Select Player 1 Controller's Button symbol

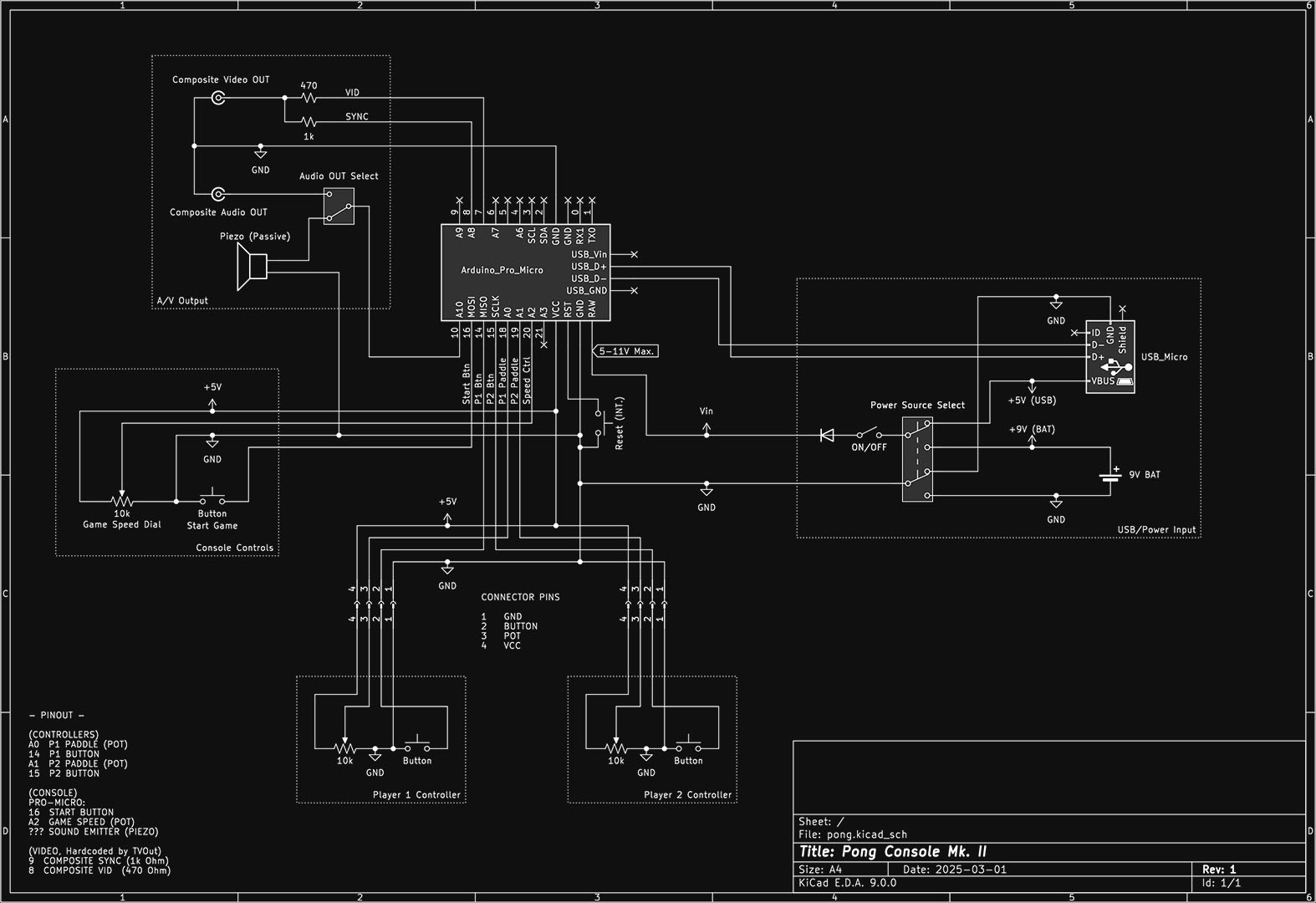[x=417, y=744]
